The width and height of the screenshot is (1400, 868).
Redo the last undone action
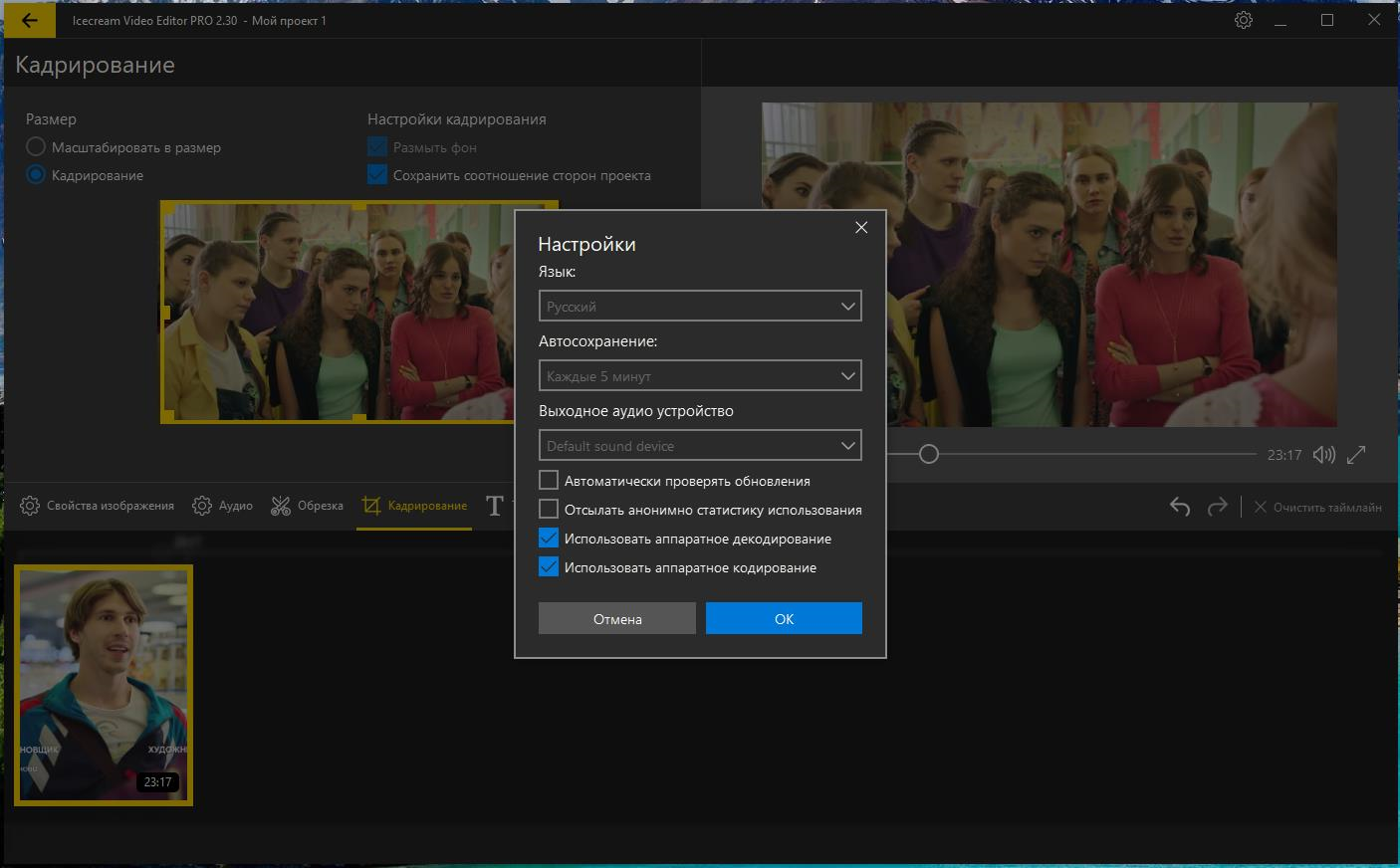(1217, 507)
